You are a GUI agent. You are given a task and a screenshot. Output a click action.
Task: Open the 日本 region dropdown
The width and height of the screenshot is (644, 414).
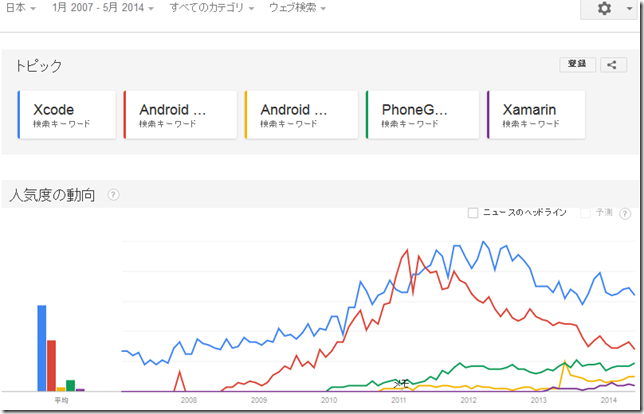tap(20, 7)
